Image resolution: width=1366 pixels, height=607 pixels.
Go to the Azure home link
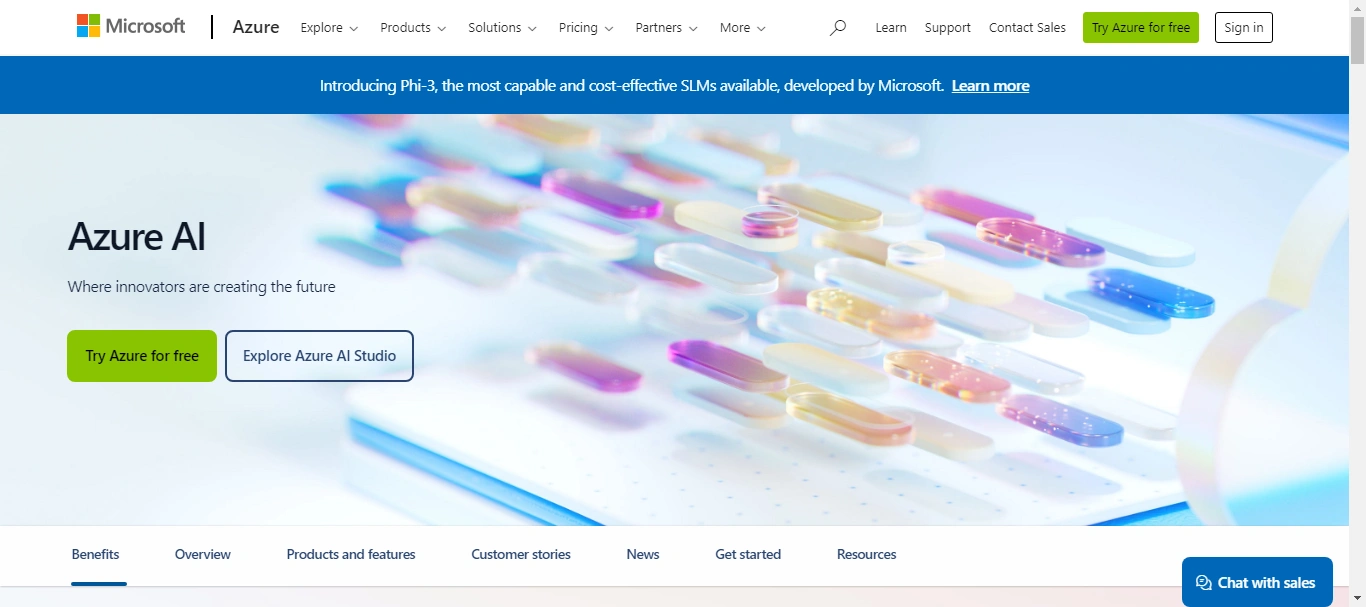click(256, 27)
